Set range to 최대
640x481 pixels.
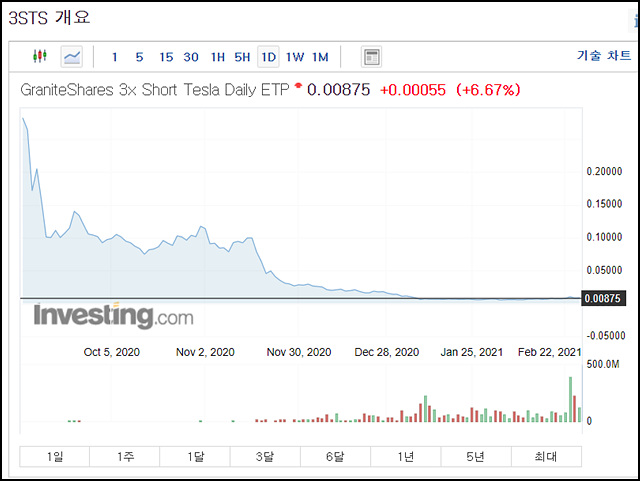(x=546, y=457)
